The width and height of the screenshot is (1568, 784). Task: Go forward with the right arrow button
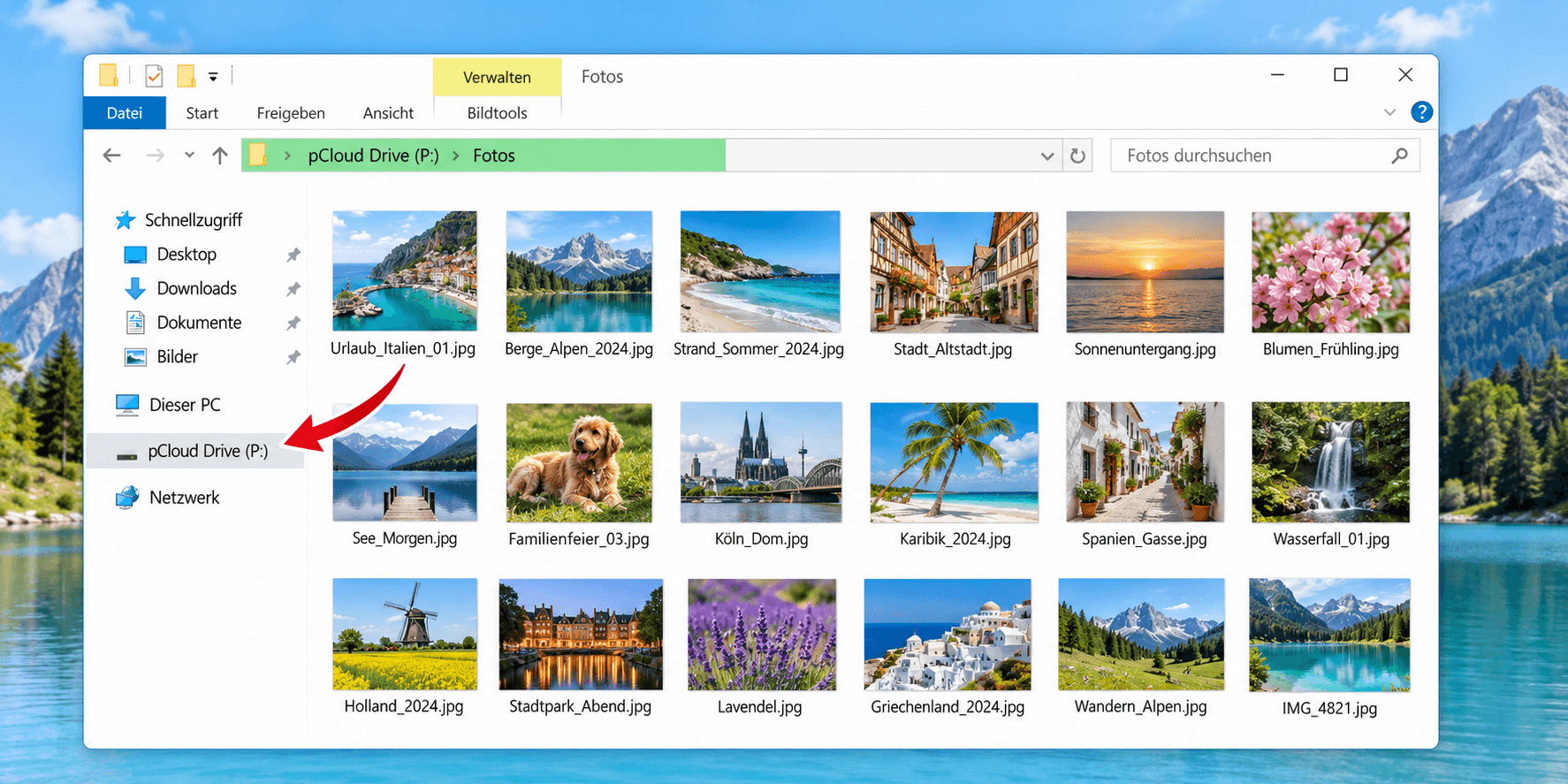pyautogui.click(x=156, y=156)
